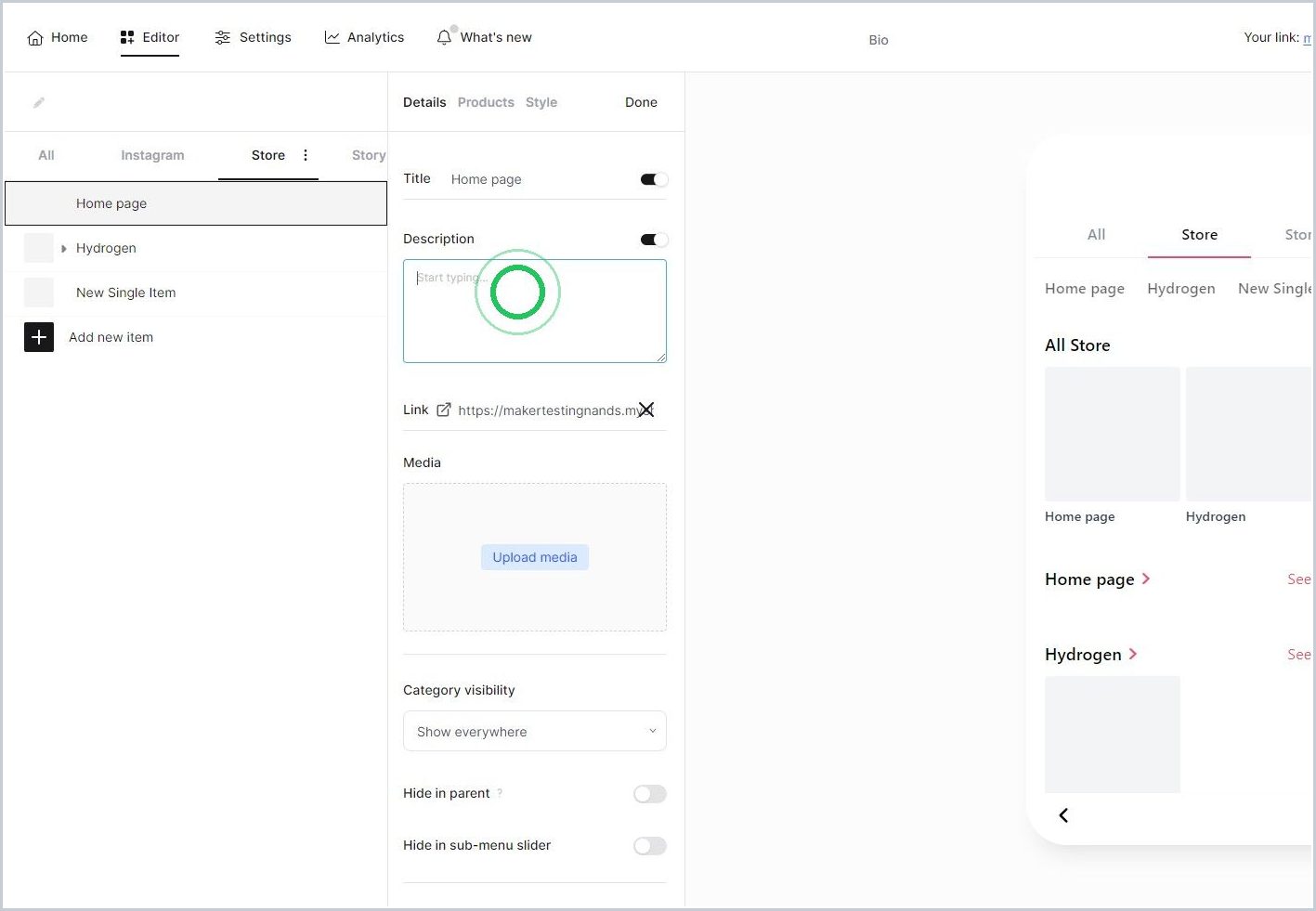Click the Done button
This screenshot has height=911, width=1316.
641,102
